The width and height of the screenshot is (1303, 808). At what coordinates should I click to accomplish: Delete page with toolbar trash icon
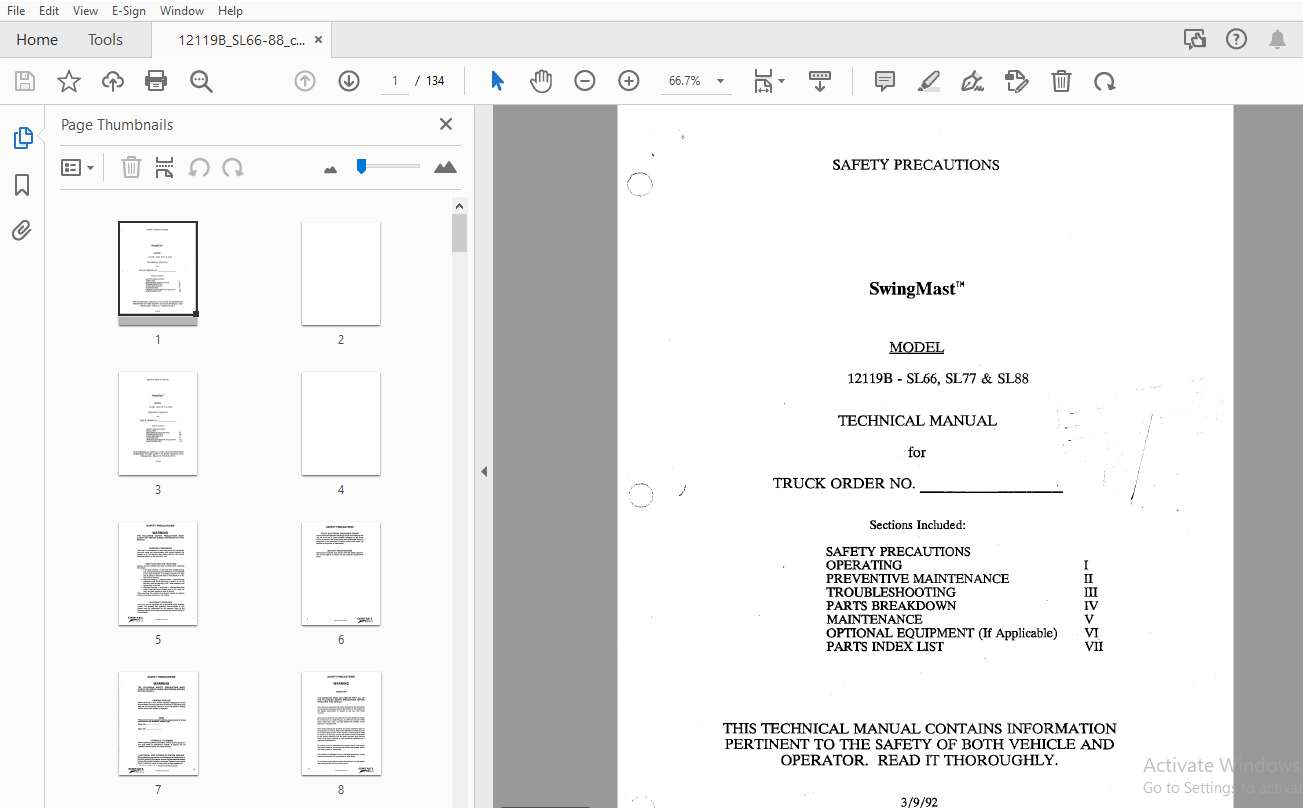coord(1061,81)
